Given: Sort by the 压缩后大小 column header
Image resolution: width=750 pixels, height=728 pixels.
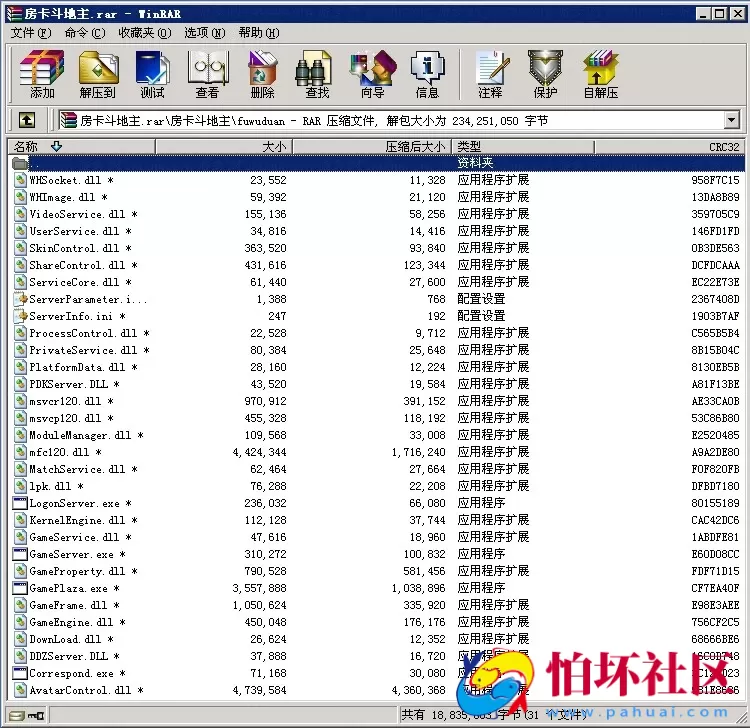Looking at the screenshot, I should tap(372, 146).
